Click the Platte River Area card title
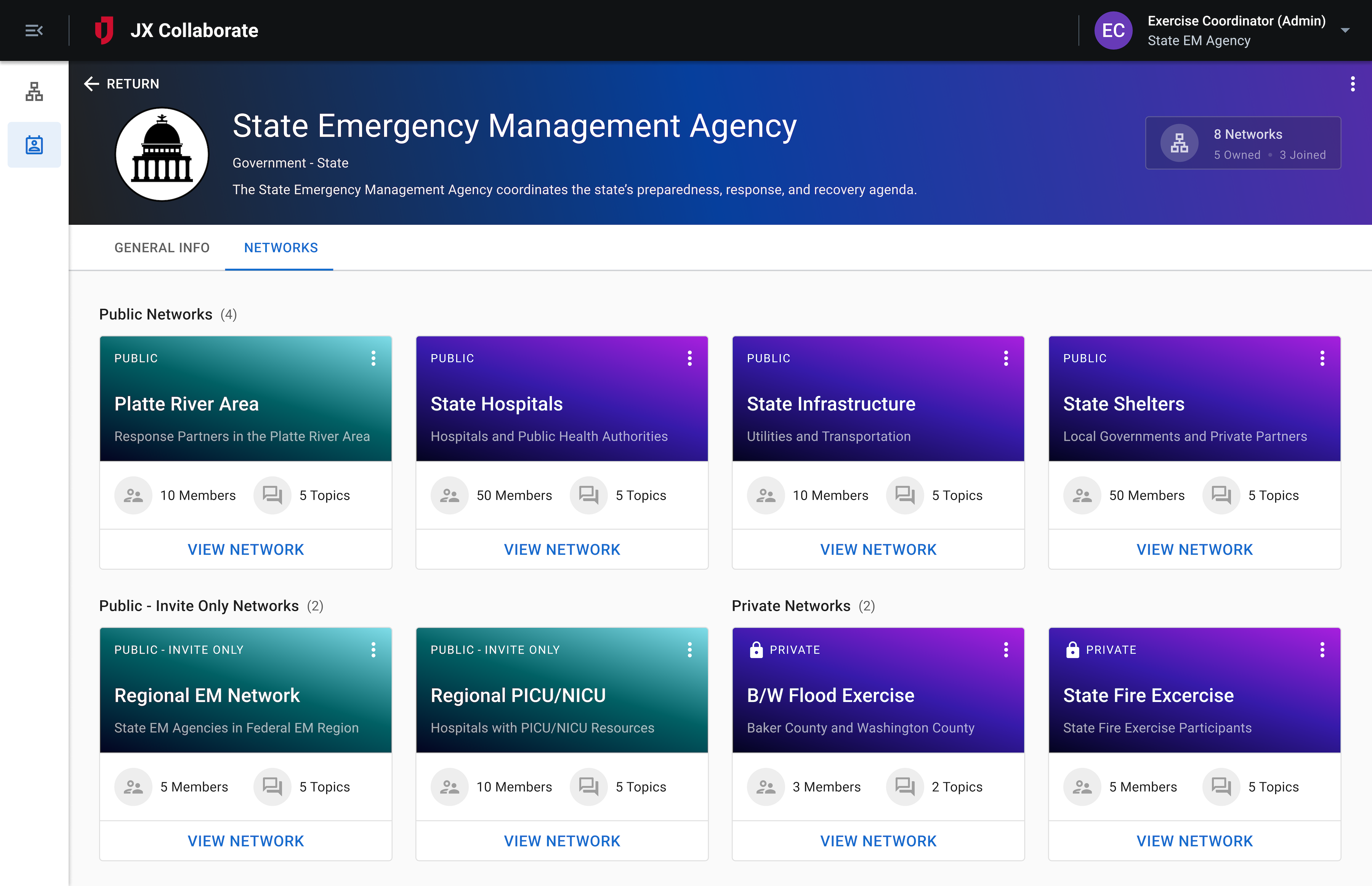This screenshot has width=1372, height=886. point(186,404)
